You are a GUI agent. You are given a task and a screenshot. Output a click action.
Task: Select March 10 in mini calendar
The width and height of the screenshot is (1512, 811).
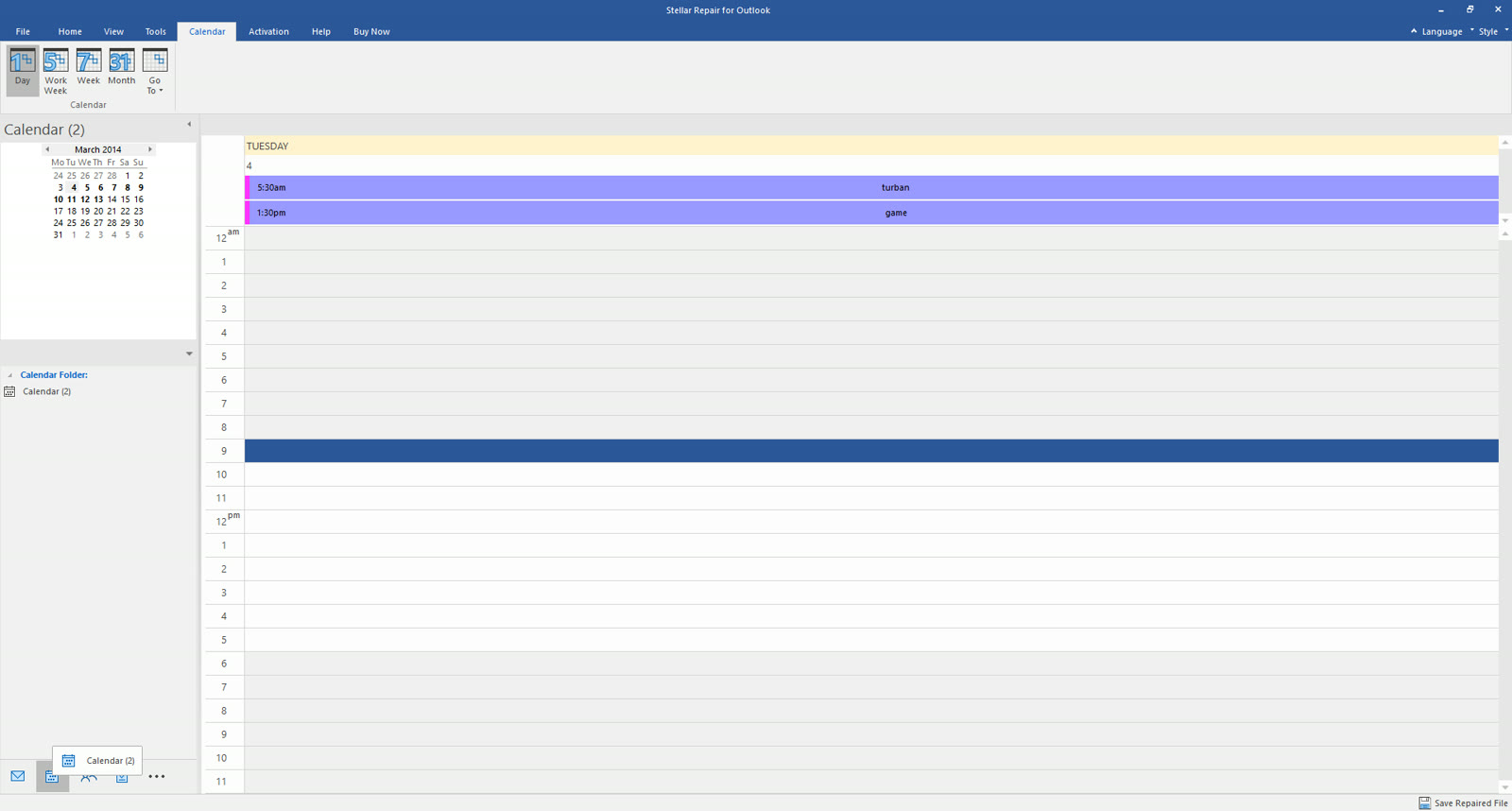[58, 199]
